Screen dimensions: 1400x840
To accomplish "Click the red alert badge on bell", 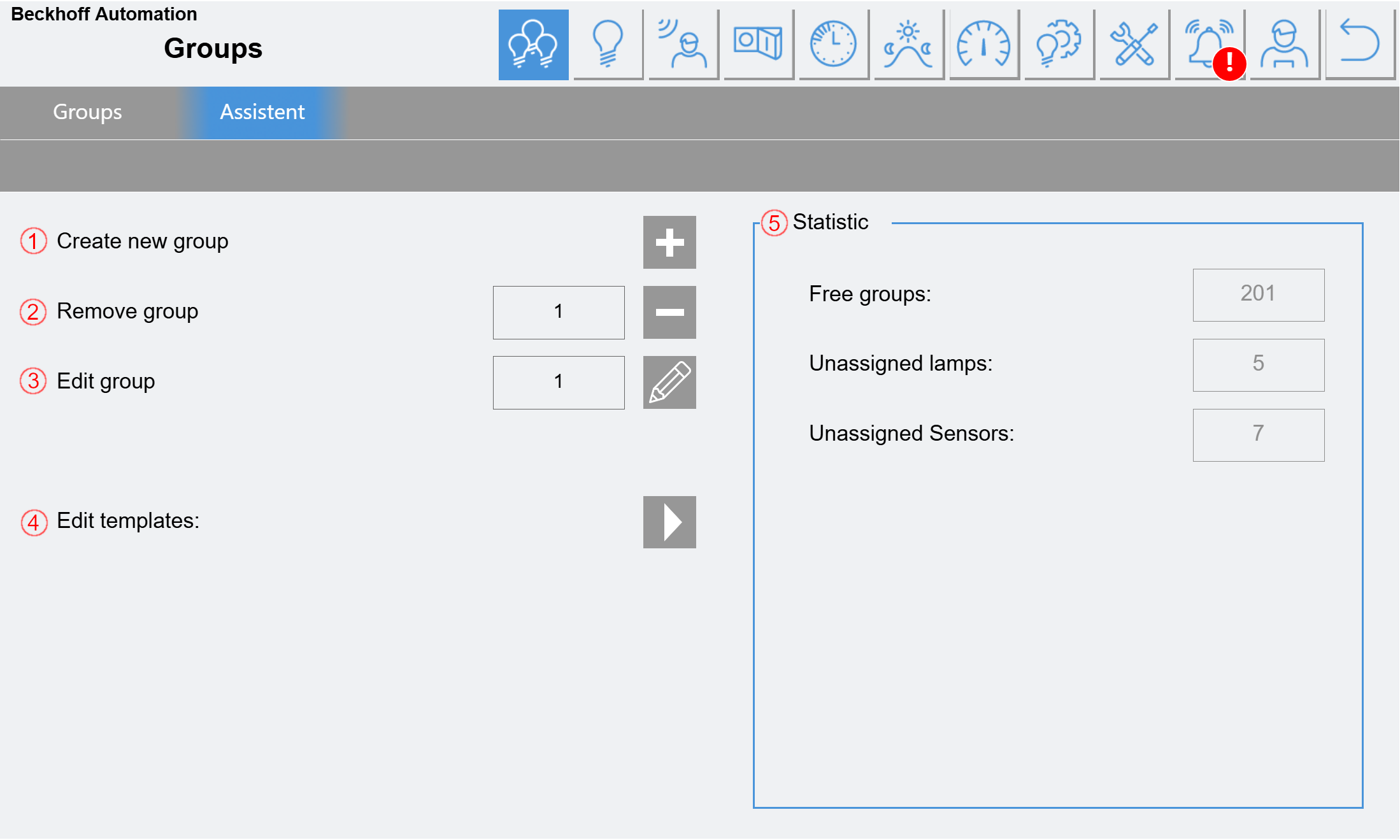I will 1229,64.
